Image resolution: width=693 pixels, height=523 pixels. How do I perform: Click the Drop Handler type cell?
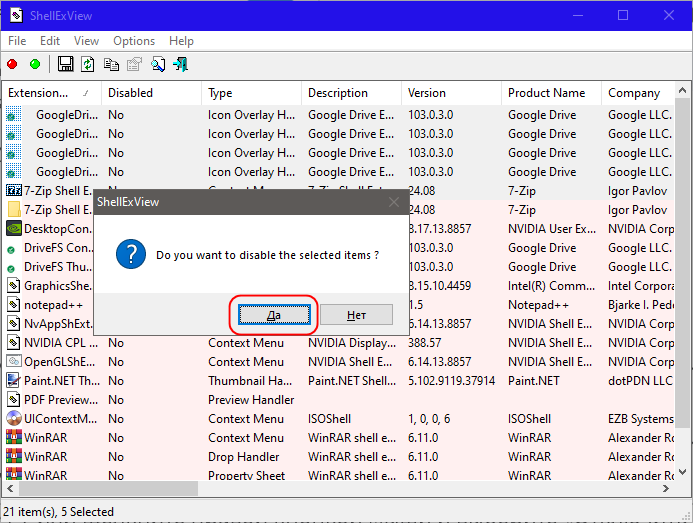pos(244,457)
